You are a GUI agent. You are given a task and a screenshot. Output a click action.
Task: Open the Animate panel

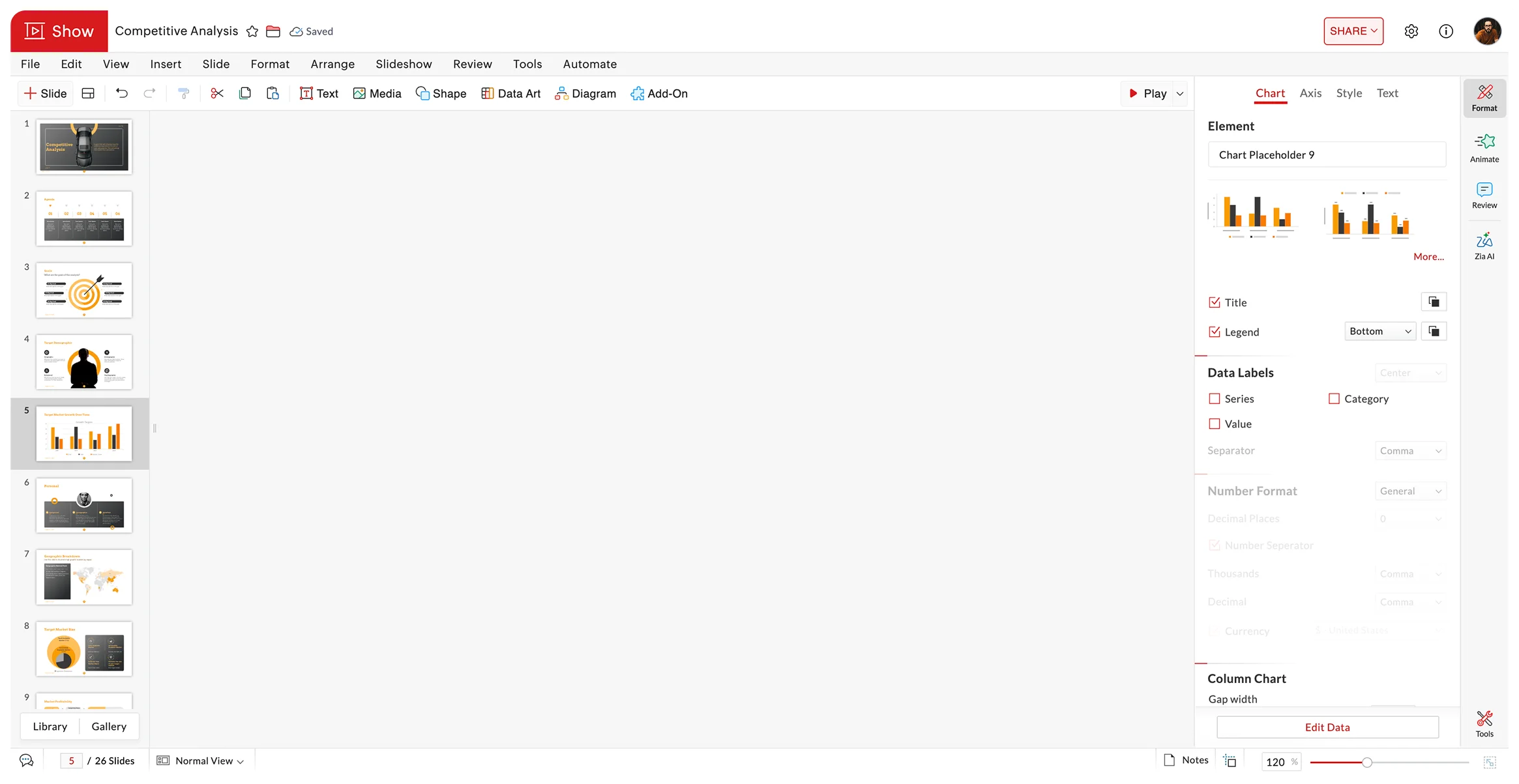point(1484,148)
